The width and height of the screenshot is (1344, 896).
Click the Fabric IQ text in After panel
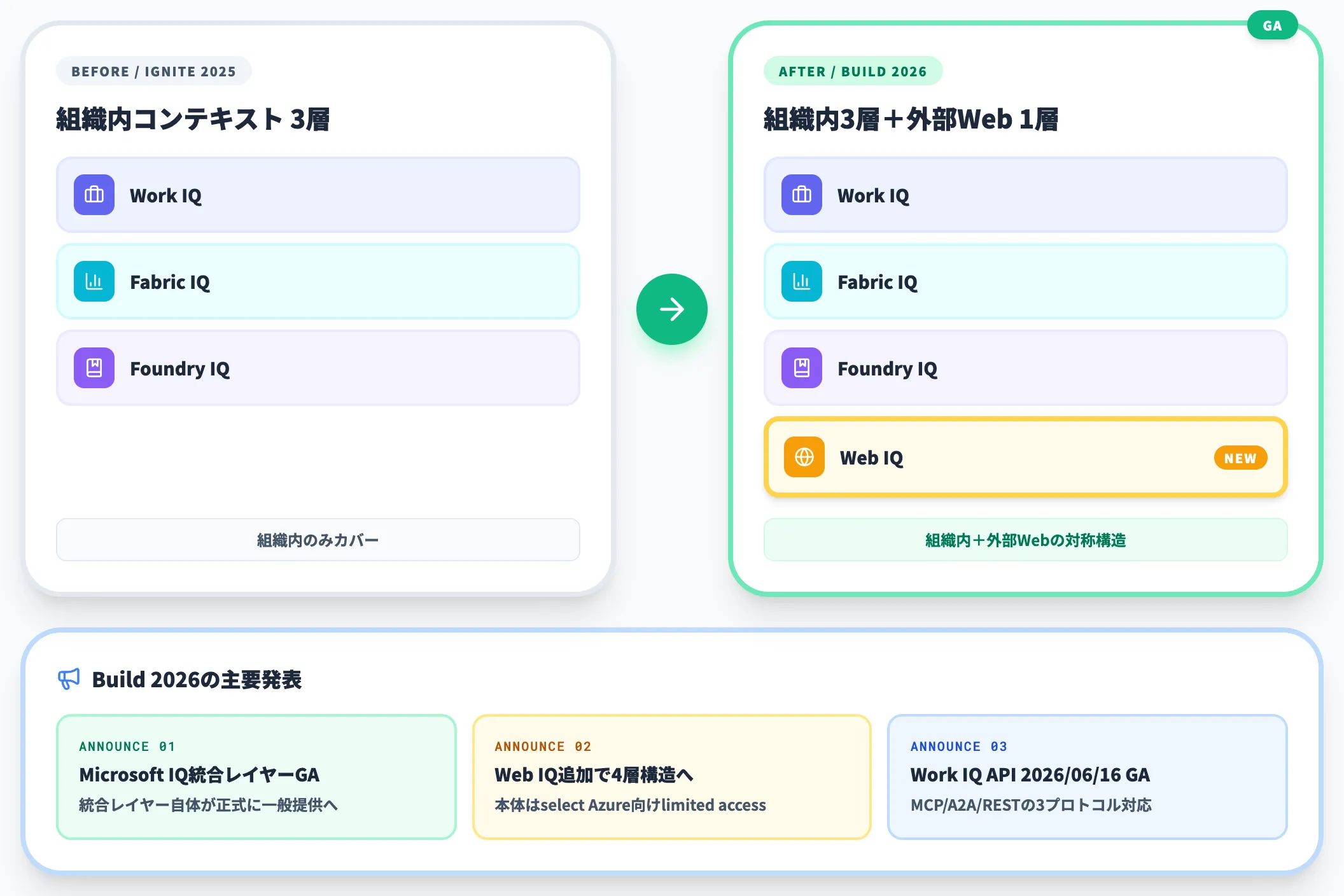click(878, 282)
